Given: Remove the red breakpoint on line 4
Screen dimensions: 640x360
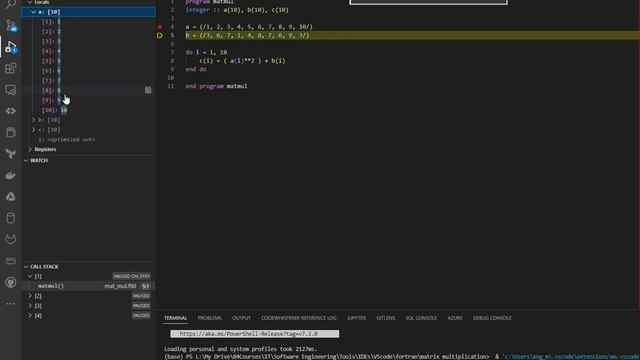Looking at the screenshot, I should click(160, 27).
